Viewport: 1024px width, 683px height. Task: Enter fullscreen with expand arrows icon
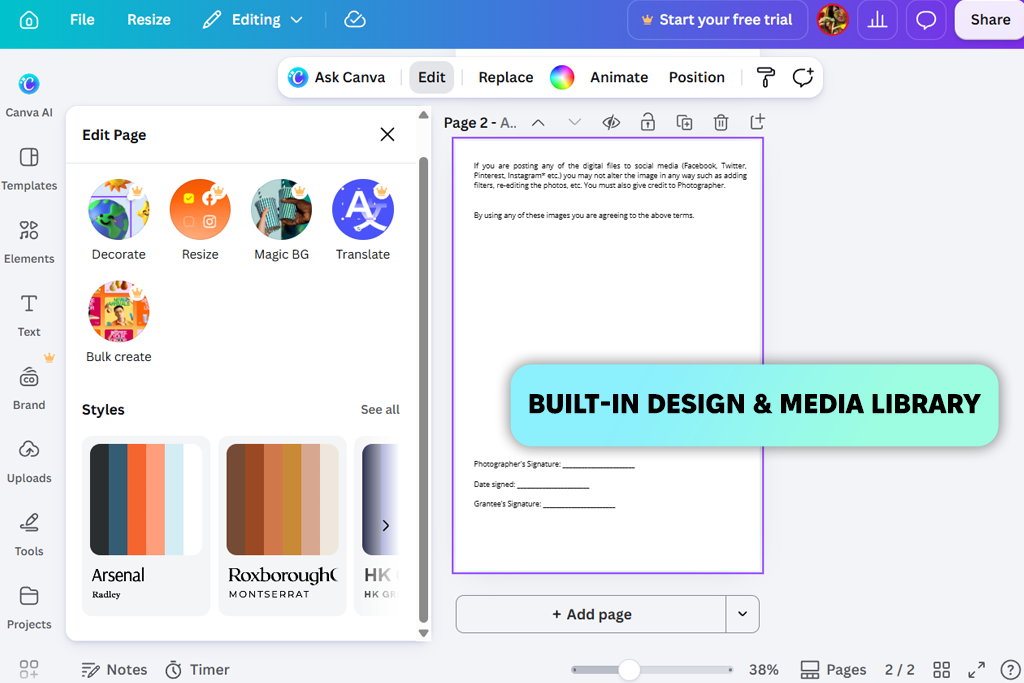[x=976, y=670]
